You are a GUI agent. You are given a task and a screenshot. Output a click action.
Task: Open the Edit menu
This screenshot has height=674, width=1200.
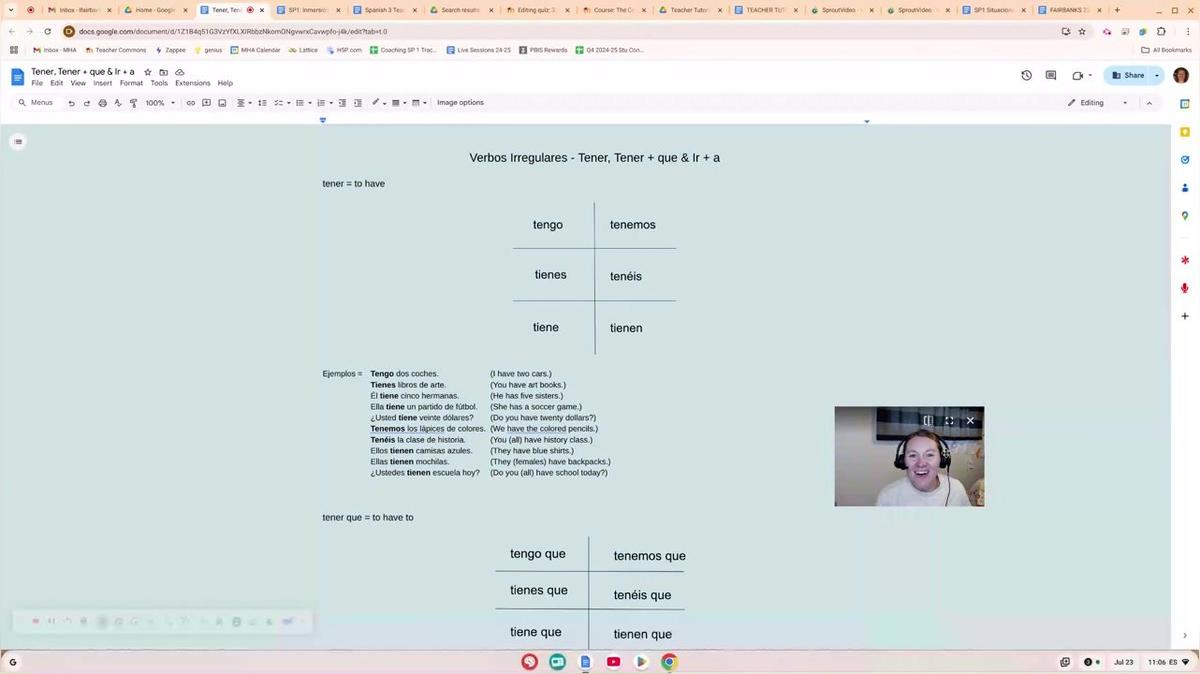57,83
